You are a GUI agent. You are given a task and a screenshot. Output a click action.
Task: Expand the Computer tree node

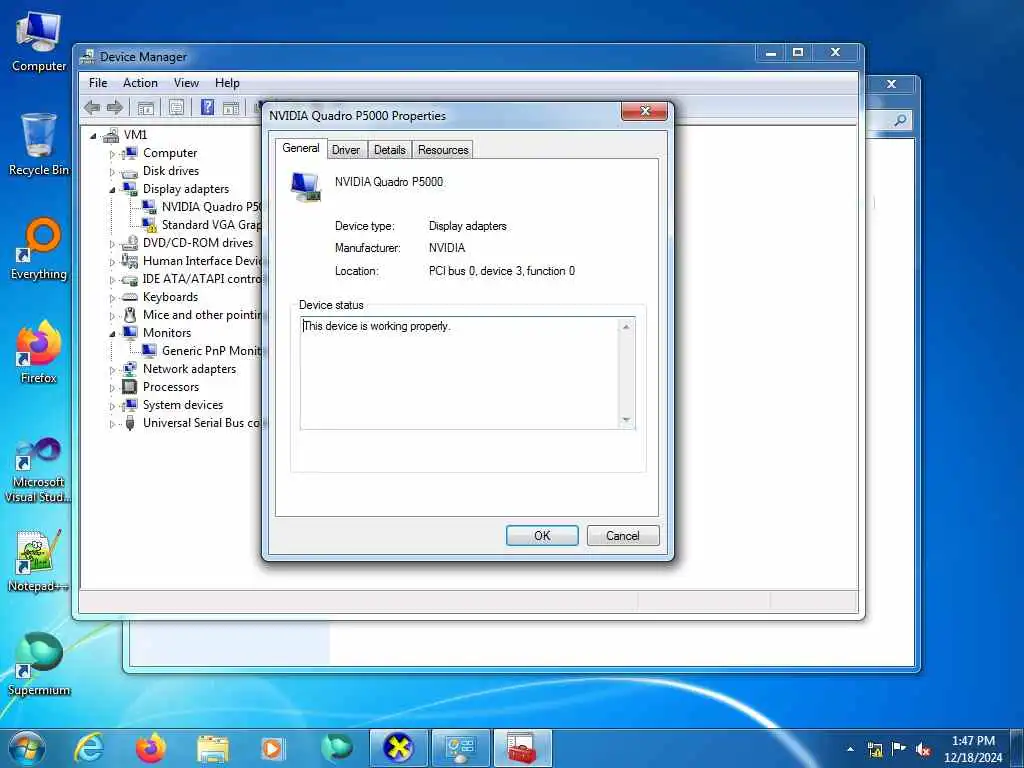pos(112,154)
